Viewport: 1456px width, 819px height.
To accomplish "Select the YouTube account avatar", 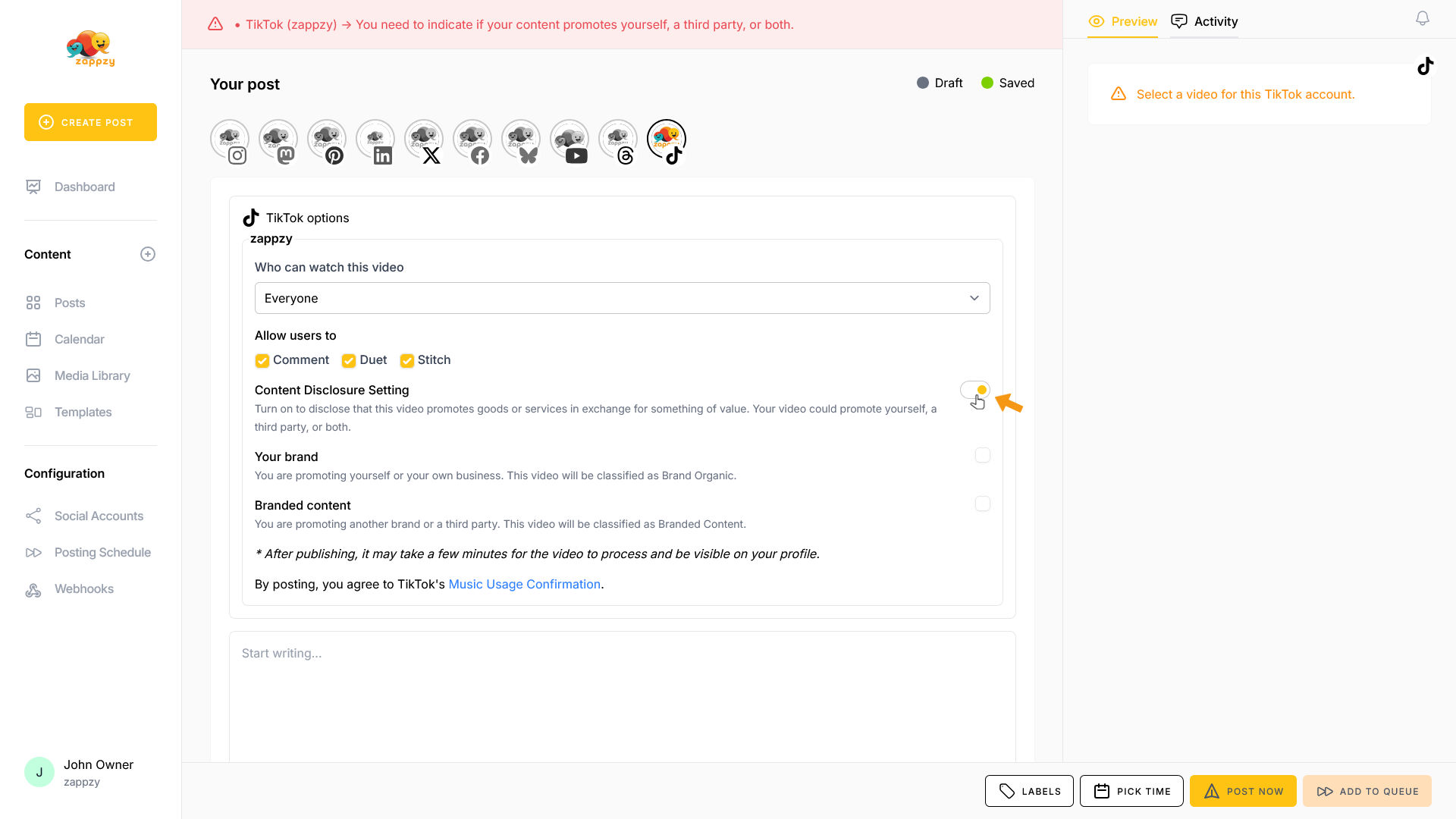I will [x=569, y=140].
